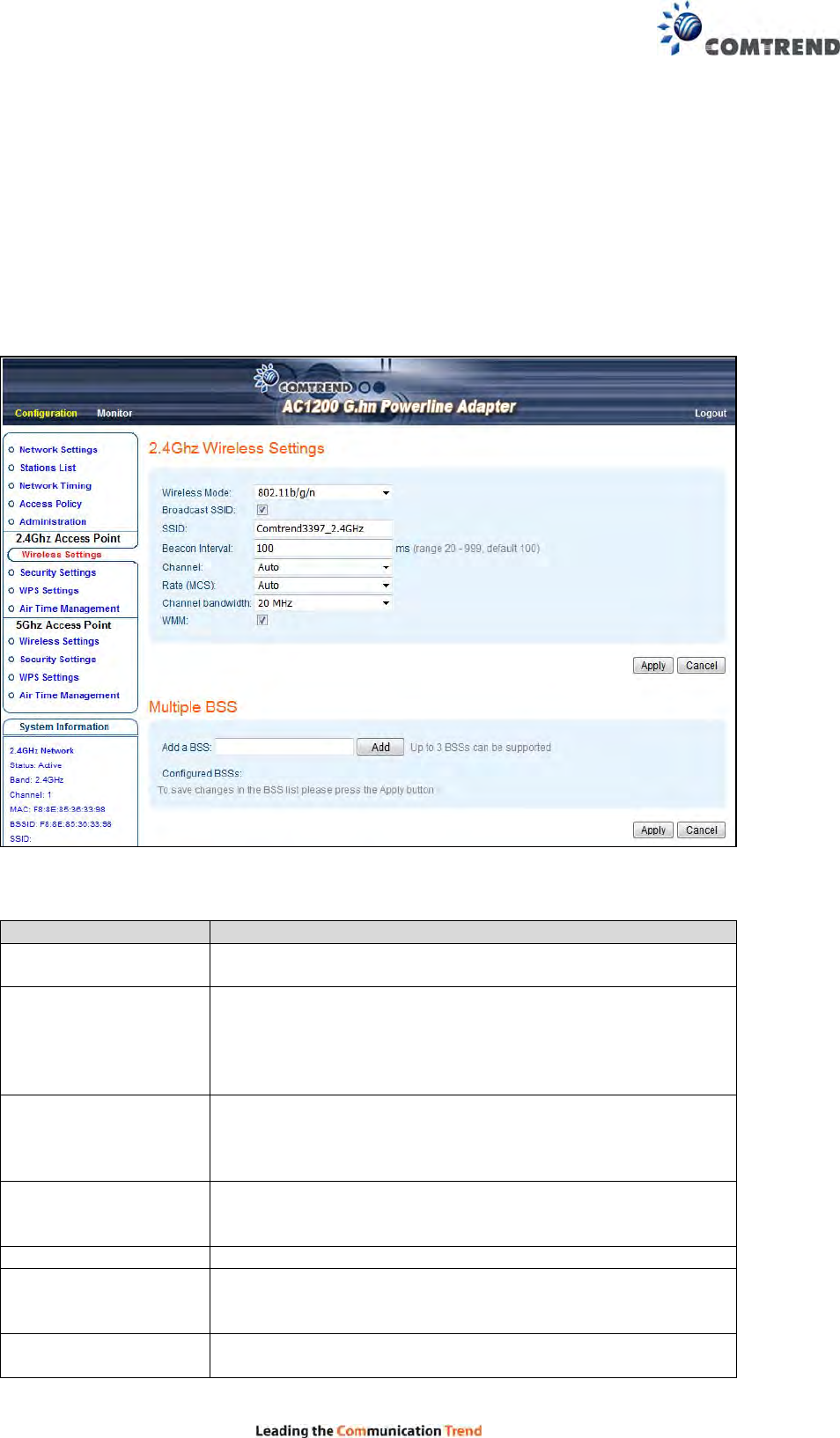Open Wireless Settings under 5Ghz Access Point

(59, 641)
